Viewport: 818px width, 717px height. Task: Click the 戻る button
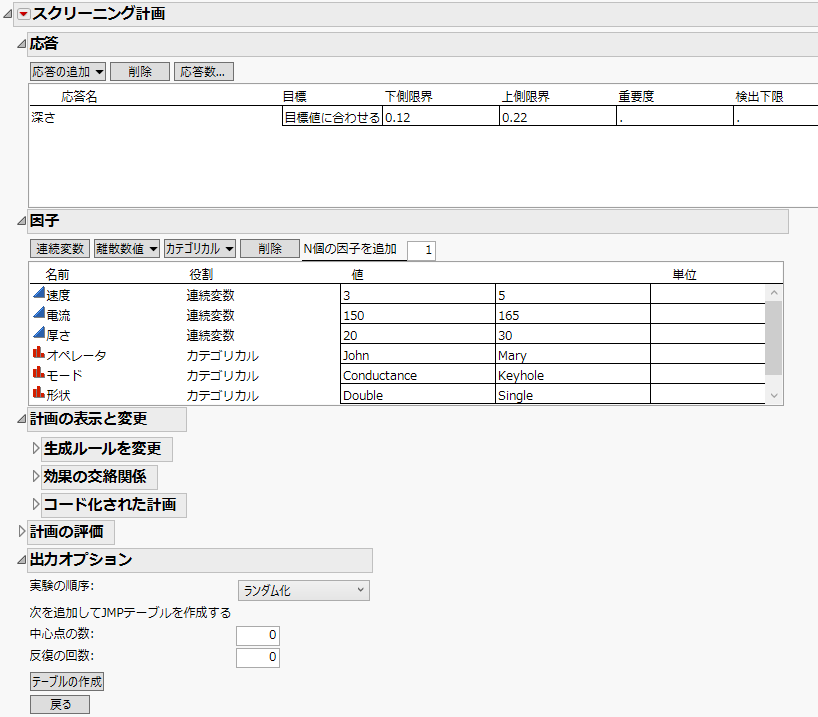tap(60, 704)
